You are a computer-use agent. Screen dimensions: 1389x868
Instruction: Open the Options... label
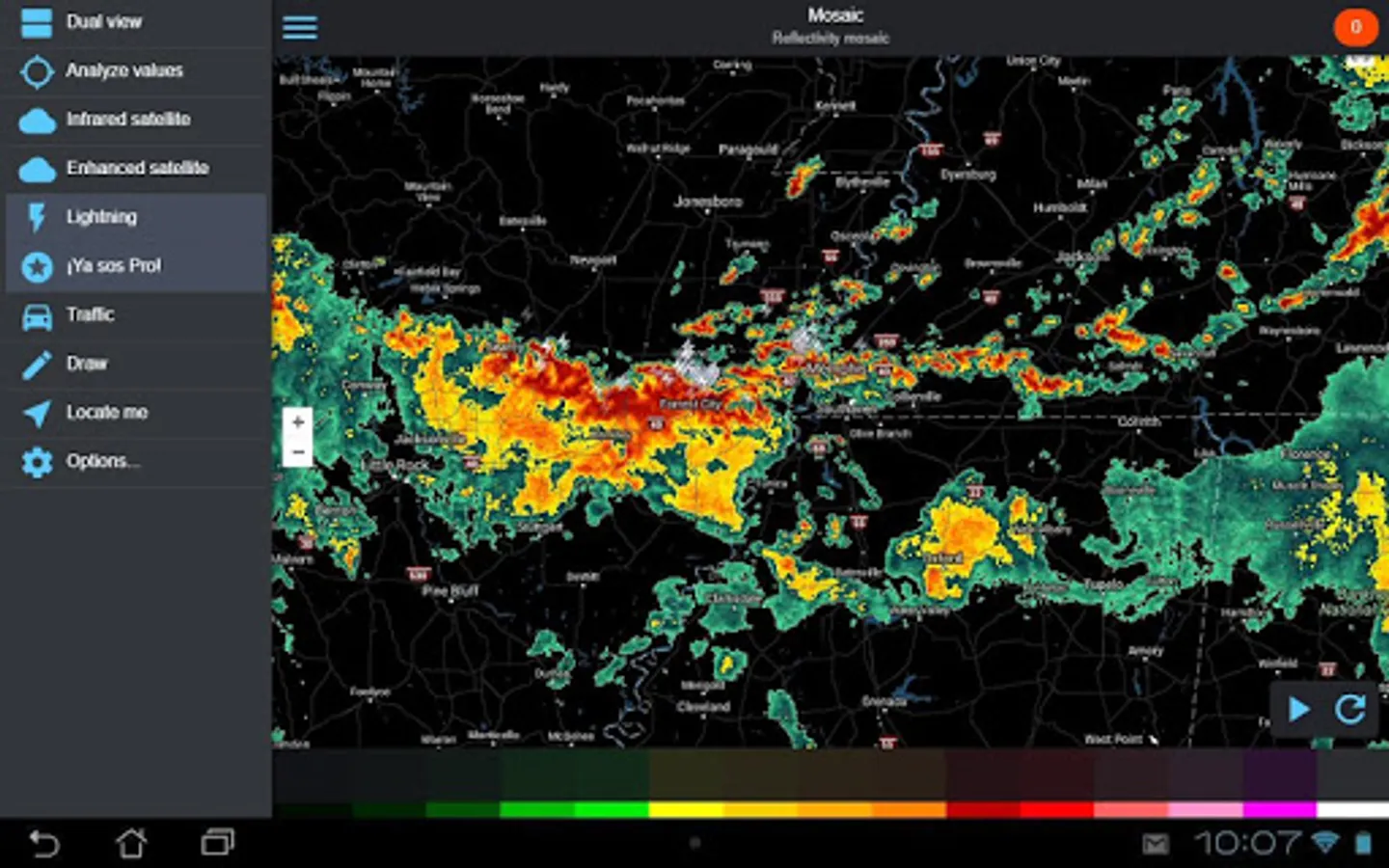[102, 461]
